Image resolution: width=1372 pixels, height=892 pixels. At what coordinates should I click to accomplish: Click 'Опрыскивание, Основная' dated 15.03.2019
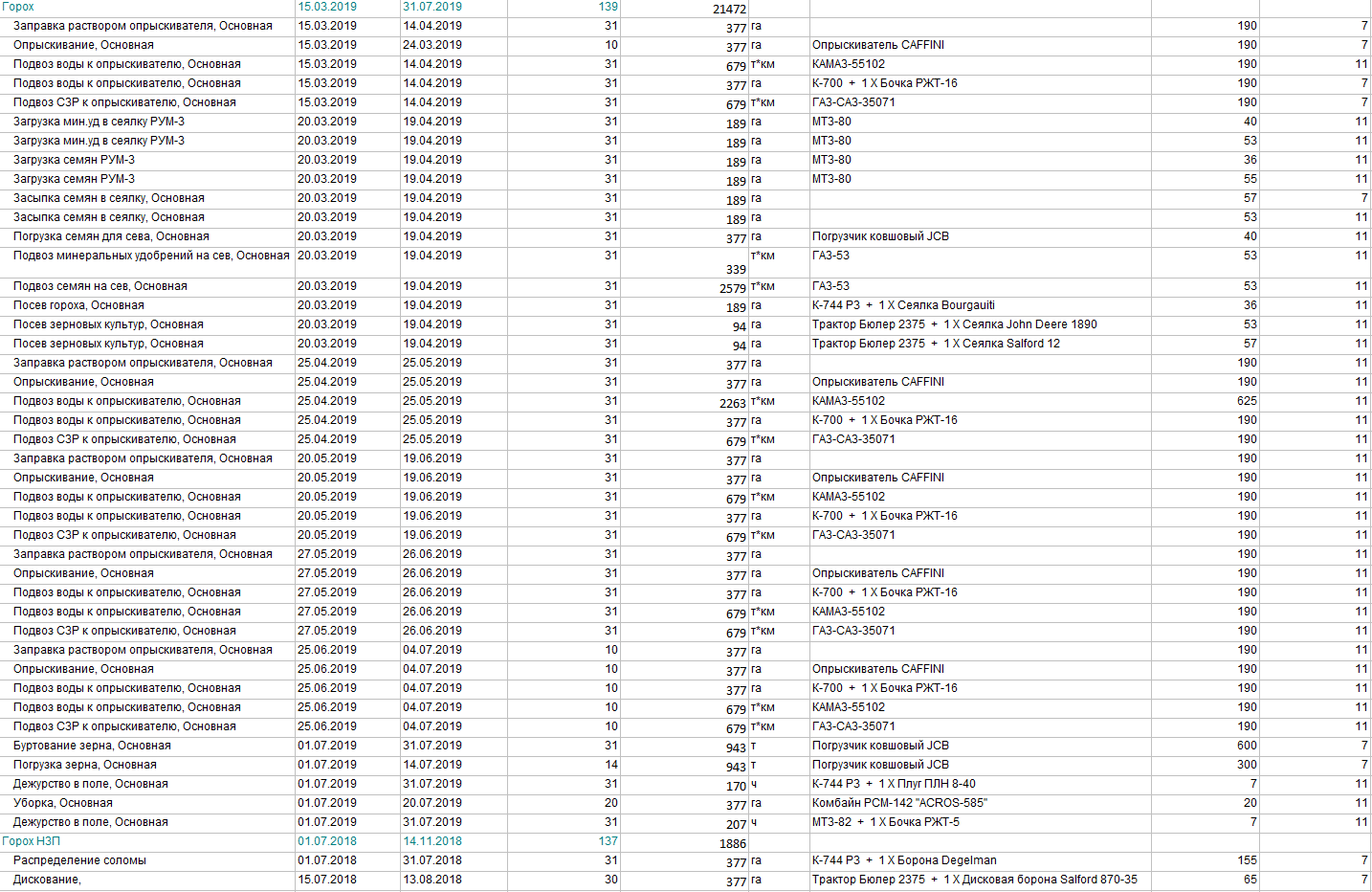[83, 45]
